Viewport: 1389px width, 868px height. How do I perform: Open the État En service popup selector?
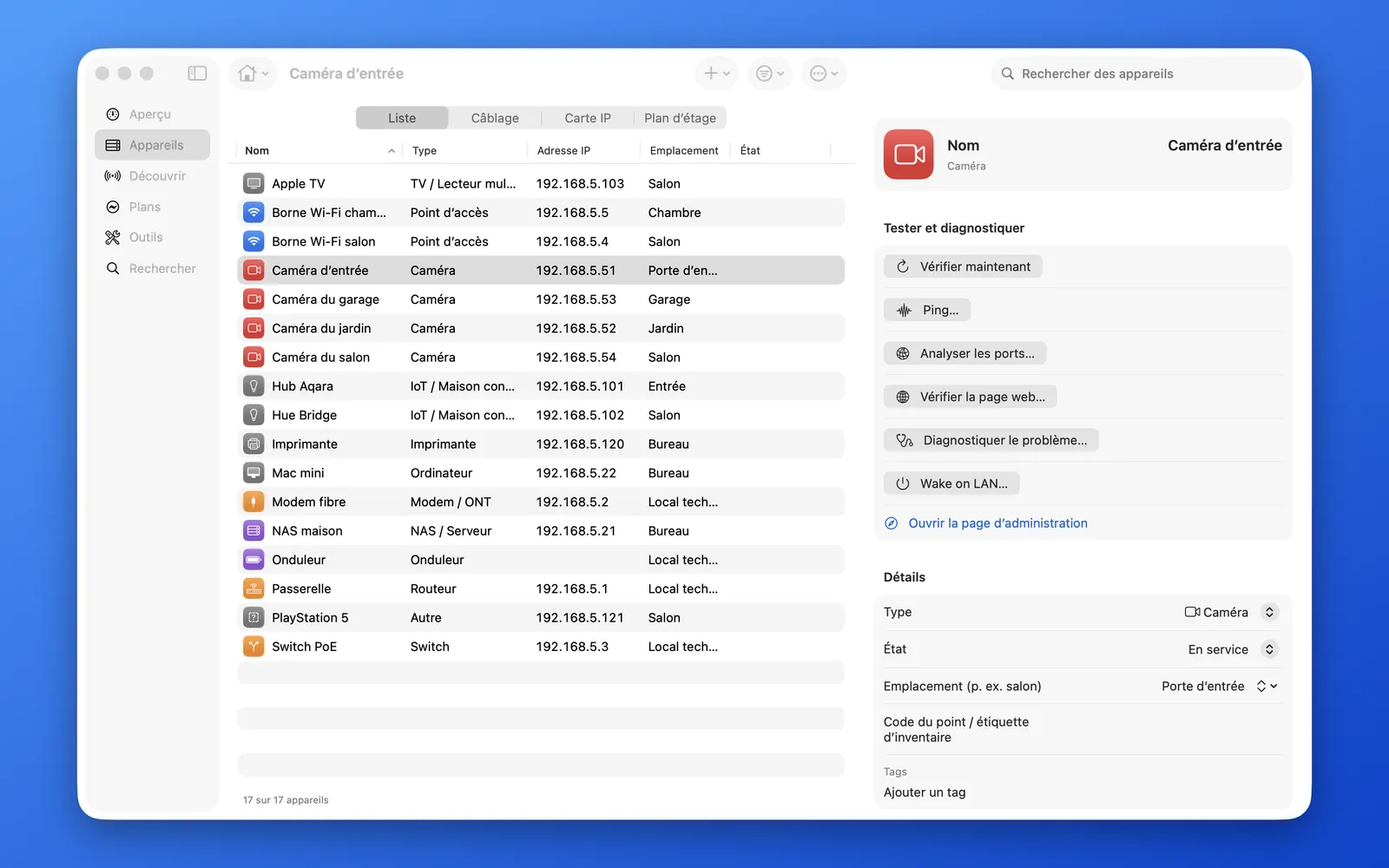pyautogui.click(x=1233, y=649)
